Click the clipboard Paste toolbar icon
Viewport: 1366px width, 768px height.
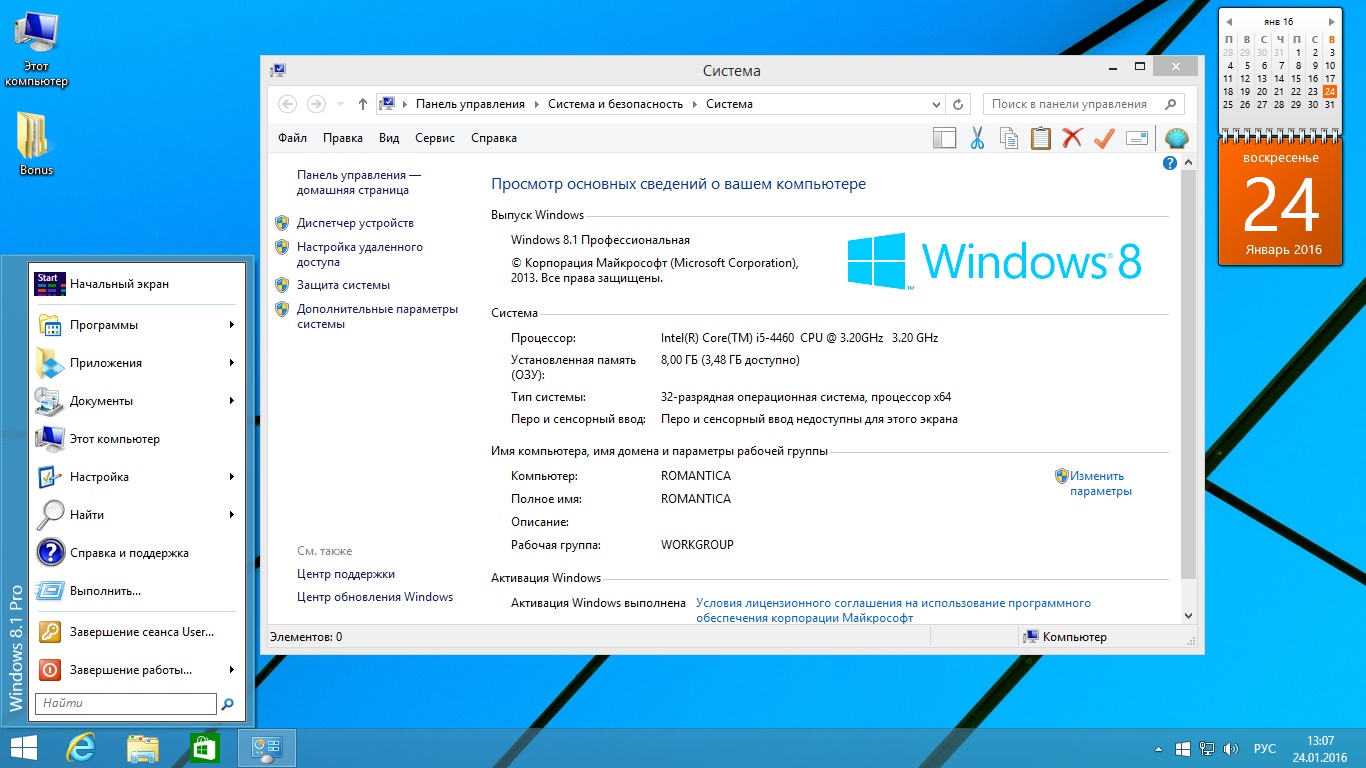pyautogui.click(x=1041, y=138)
